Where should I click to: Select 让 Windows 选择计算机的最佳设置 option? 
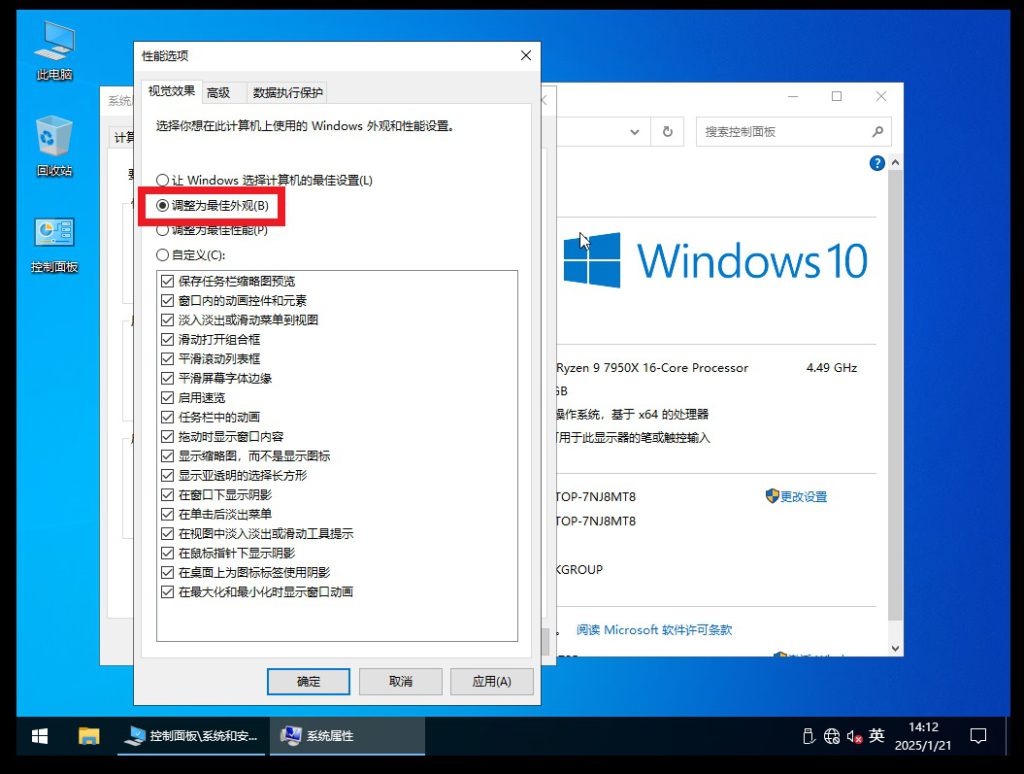click(164, 180)
